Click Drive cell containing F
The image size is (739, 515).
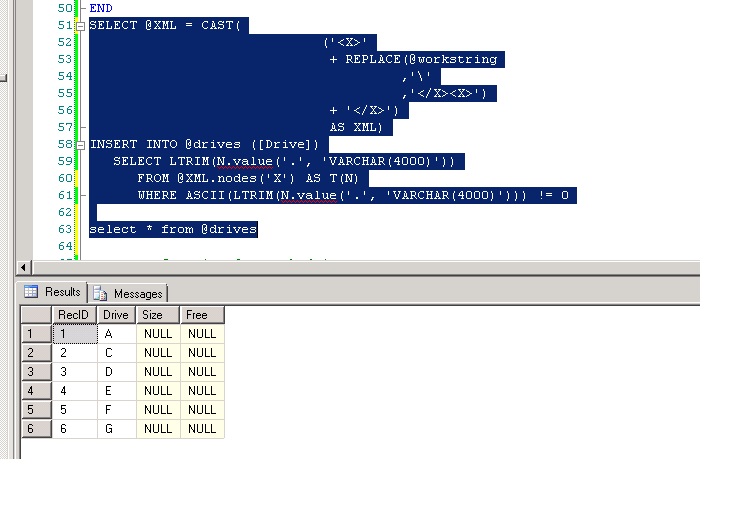(116, 410)
